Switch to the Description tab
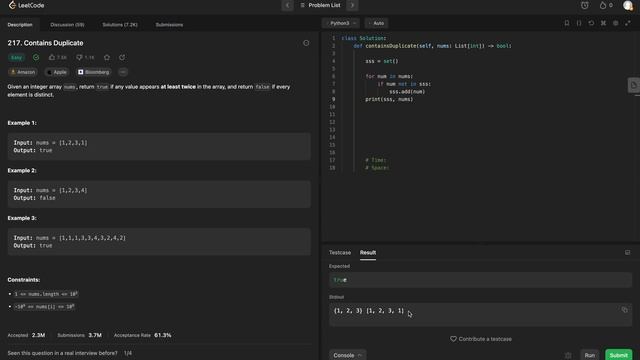 pos(20,25)
